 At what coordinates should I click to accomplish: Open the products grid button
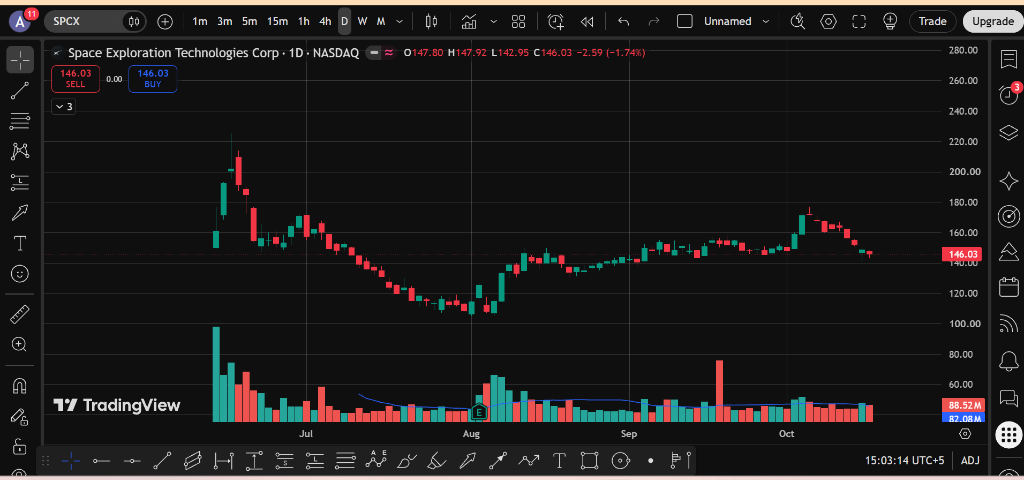point(1009,434)
